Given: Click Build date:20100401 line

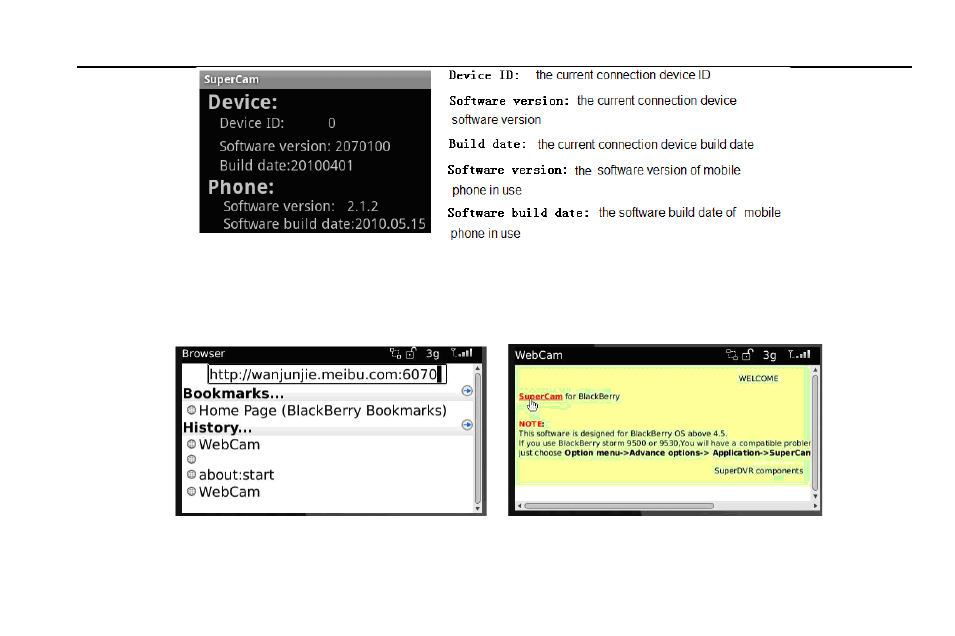Looking at the screenshot, I should (286, 166).
